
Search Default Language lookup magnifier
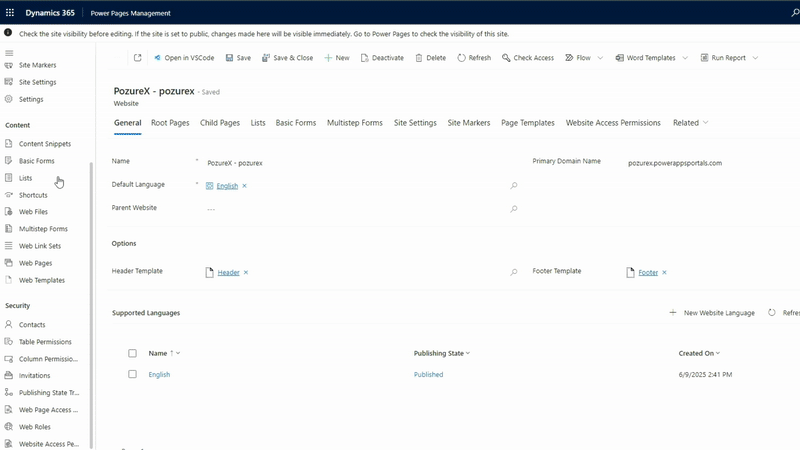pyautogui.click(x=514, y=186)
